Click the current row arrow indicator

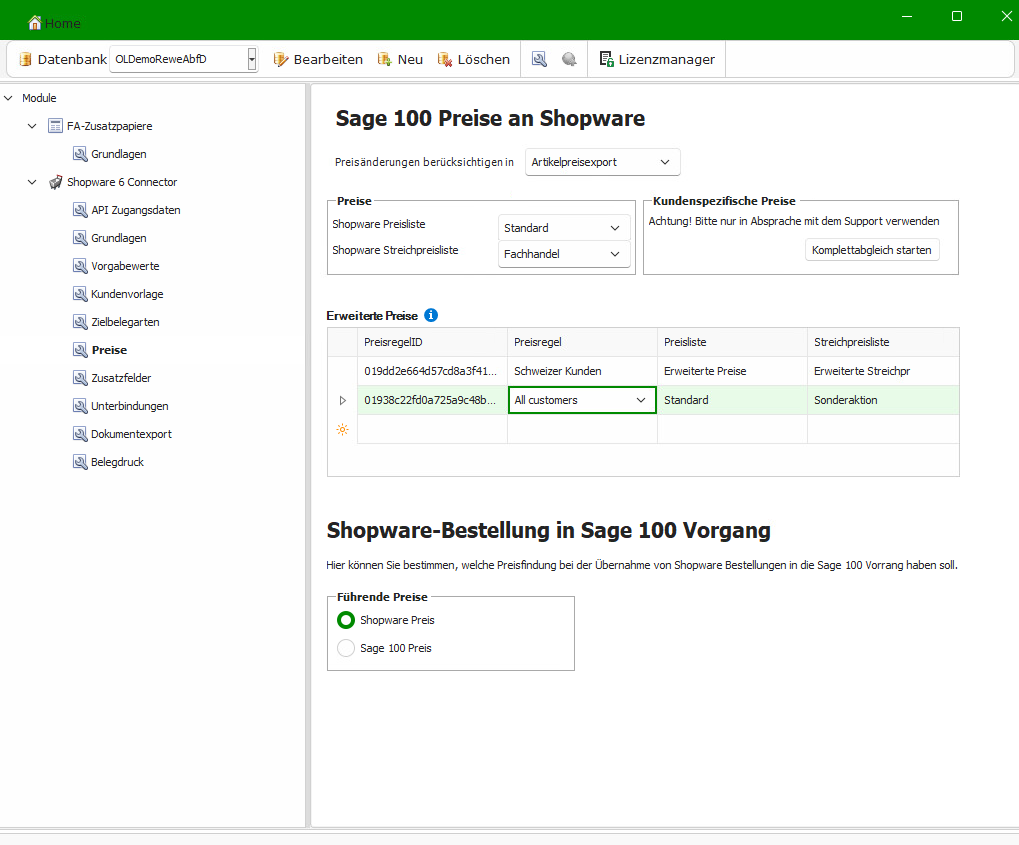(x=342, y=400)
